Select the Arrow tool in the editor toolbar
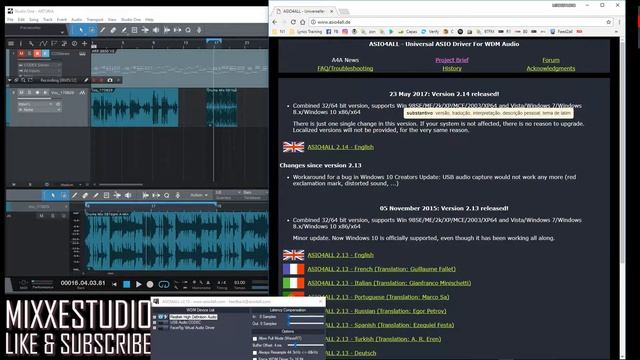This screenshot has height=360, width=640. click(x=53, y=196)
